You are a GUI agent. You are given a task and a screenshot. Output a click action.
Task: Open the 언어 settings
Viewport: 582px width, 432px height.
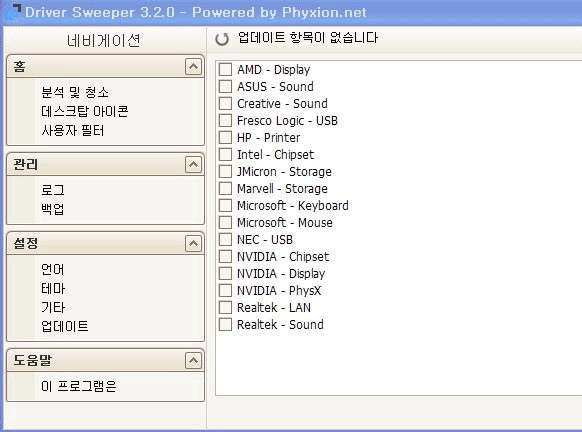click(53, 269)
